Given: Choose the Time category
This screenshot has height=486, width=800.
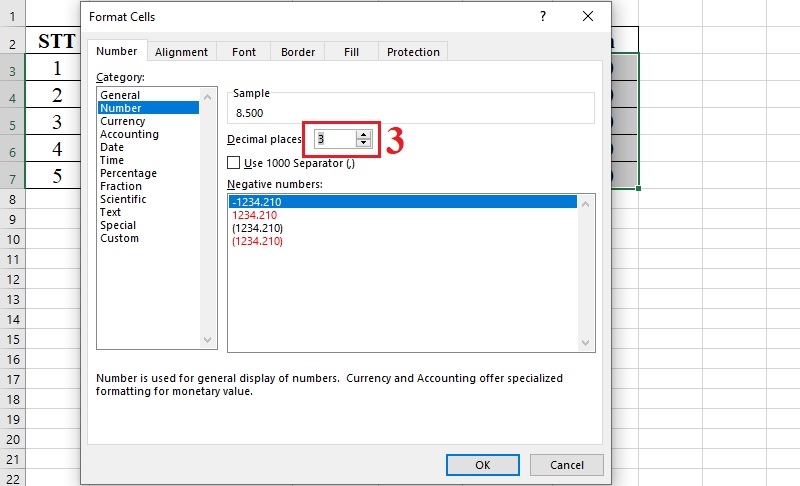Looking at the screenshot, I should 148,160.
